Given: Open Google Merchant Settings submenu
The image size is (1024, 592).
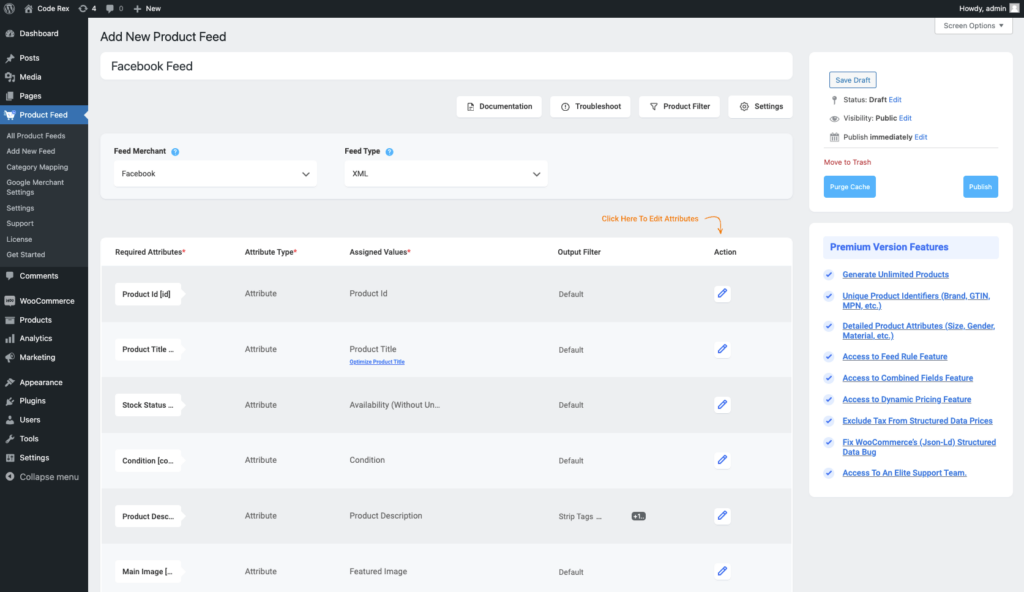Looking at the screenshot, I should 35,188.
